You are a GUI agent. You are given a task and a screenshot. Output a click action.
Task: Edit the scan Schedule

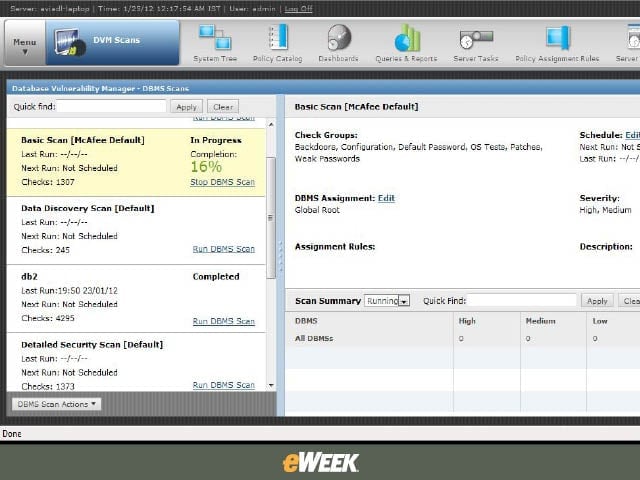[632, 135]
